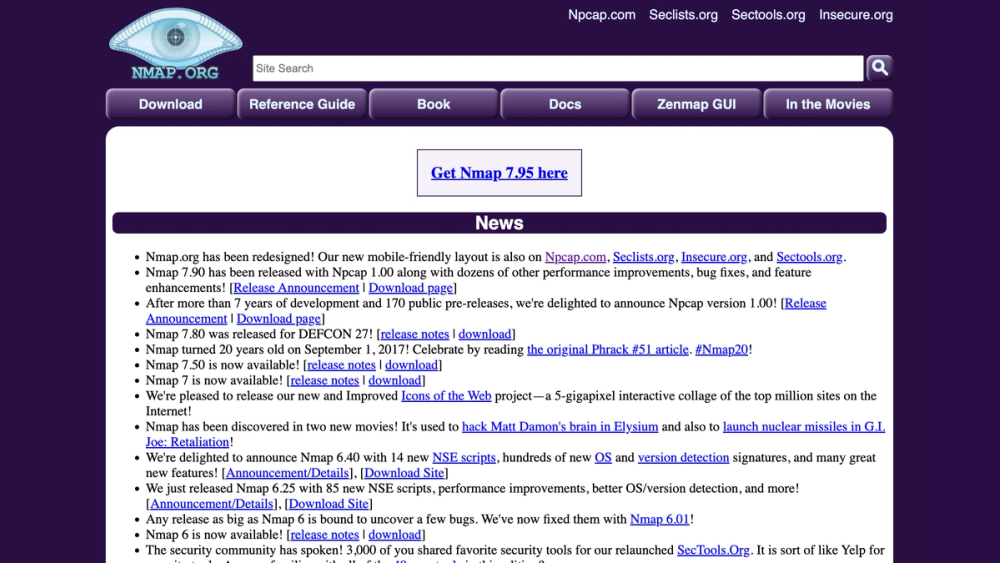Visit Seclists.org in the top header

pos(683,15)
